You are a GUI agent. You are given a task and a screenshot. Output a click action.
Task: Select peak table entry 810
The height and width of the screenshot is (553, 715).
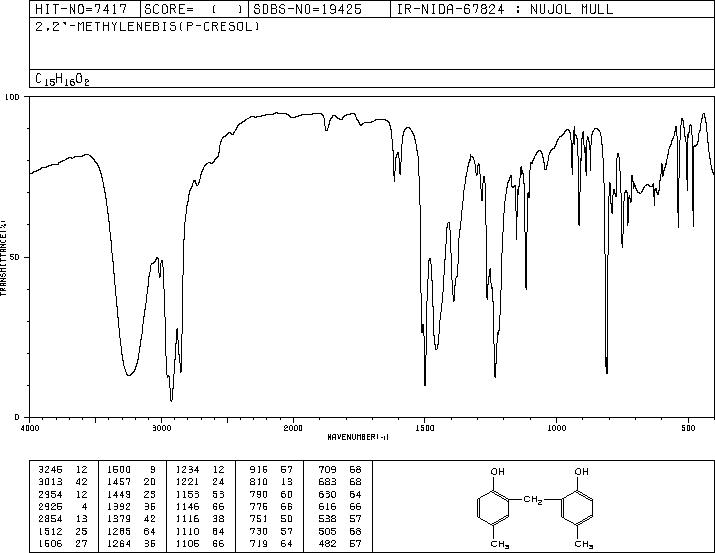259,482
